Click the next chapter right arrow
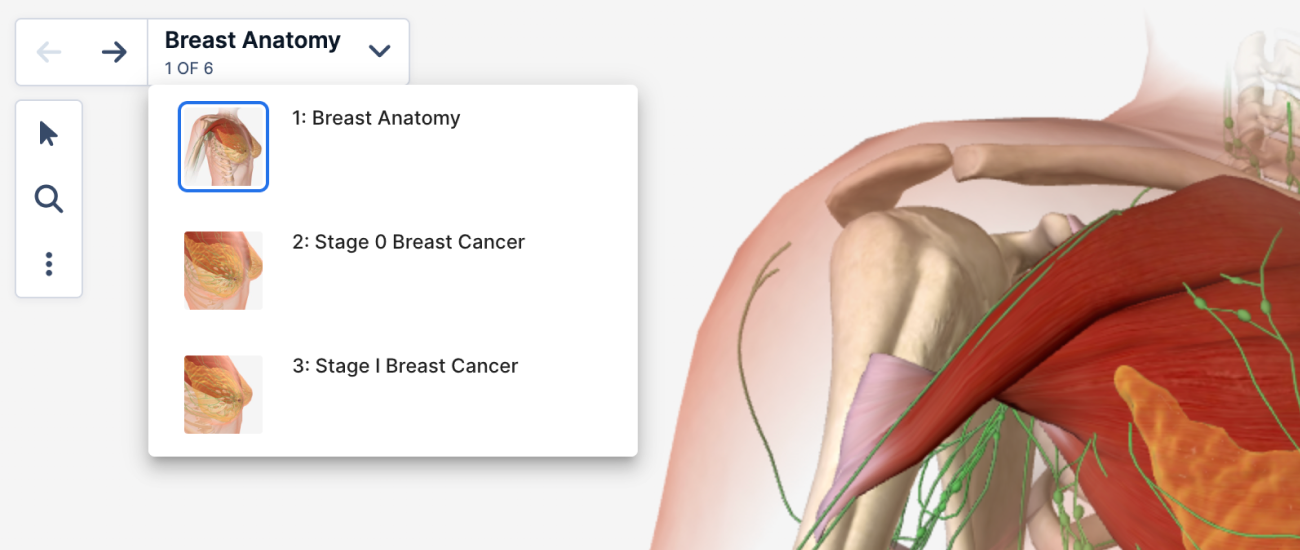The height and width of the screenshot is (550, 1300). 114,52
